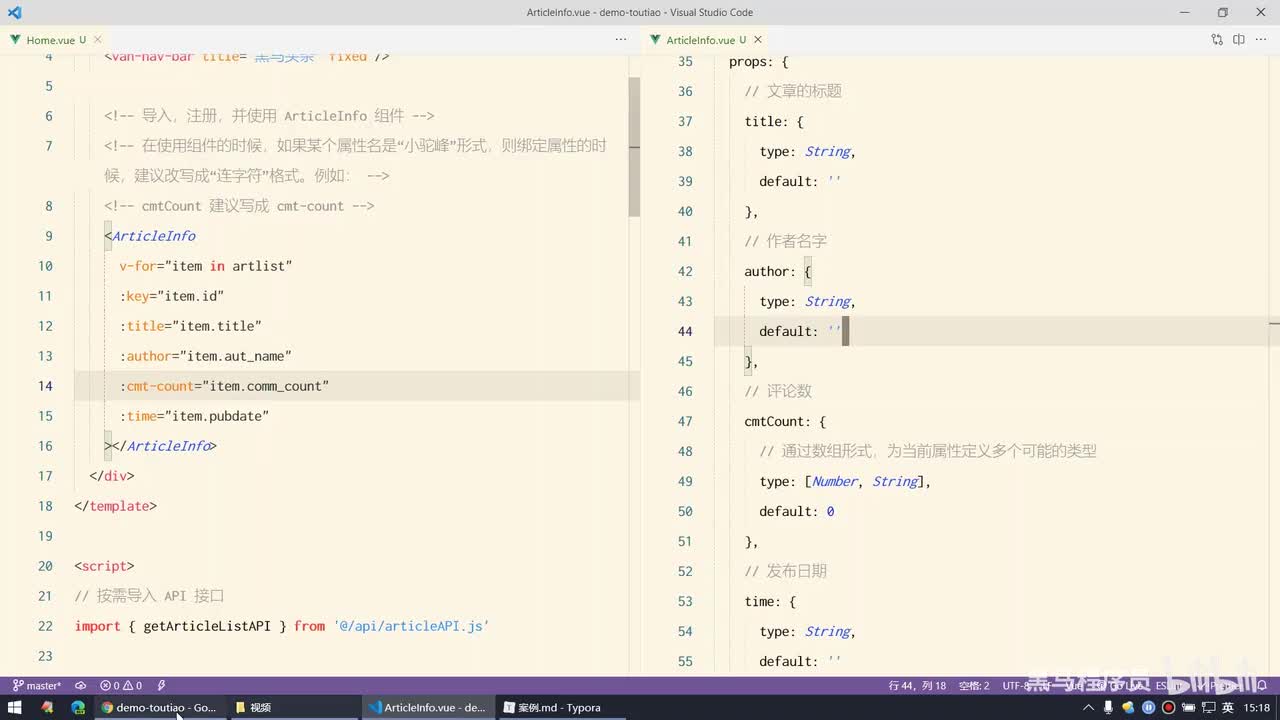1280x720 pixels.
Task: Switch to the ArticleInfo.vue tab
Action: coord(706,40)
